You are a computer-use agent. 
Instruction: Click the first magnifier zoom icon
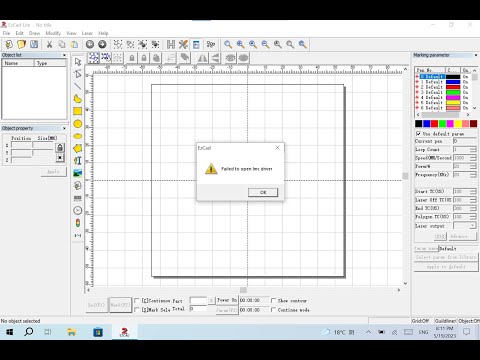(228, 44)
